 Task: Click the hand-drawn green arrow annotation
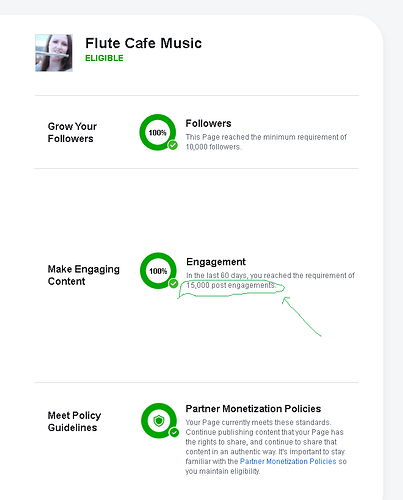click(x=302, y=316)
